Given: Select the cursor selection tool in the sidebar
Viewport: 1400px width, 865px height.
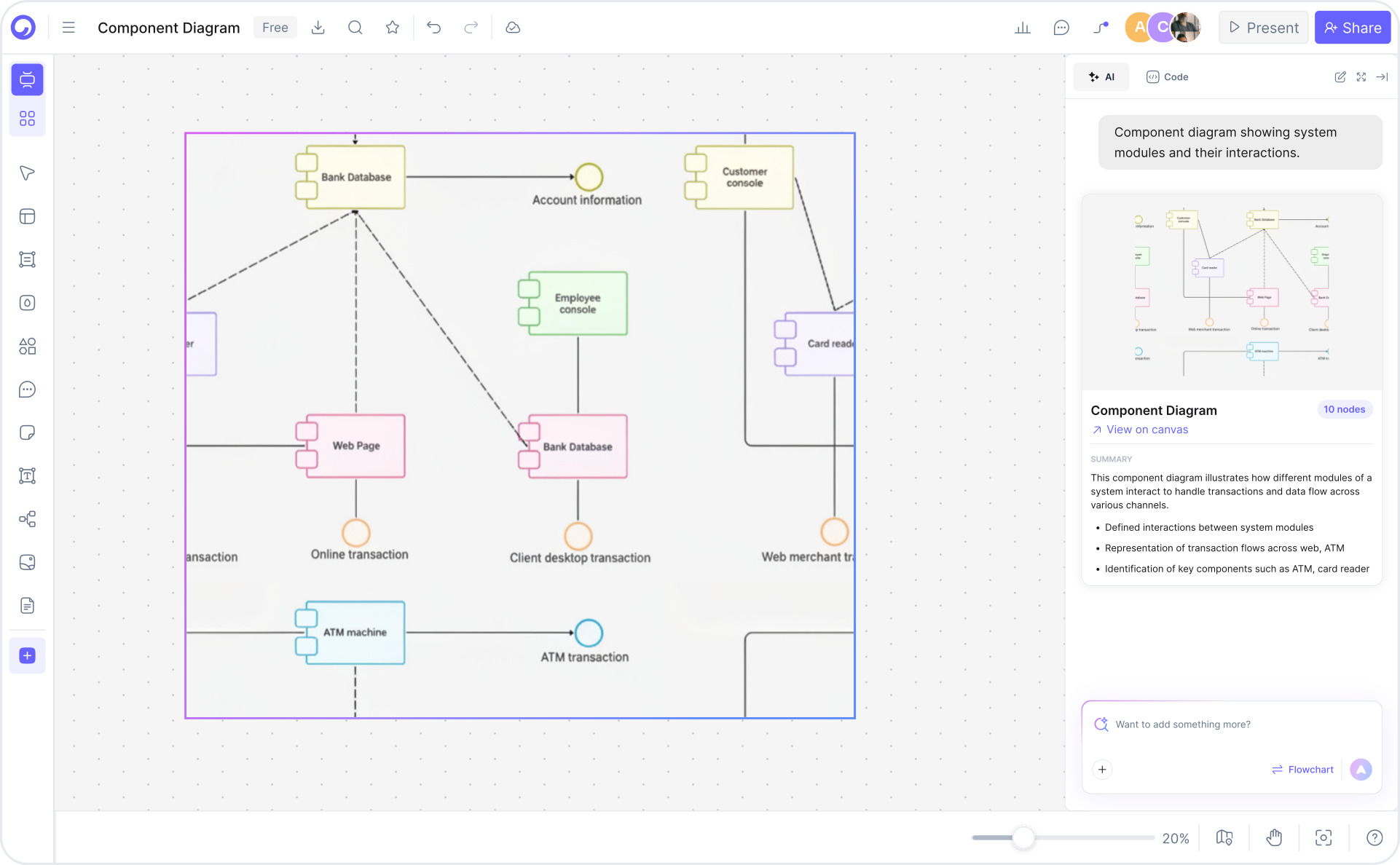Looking at the screenshot, I should pyautogui.click(x=27, y=173).
